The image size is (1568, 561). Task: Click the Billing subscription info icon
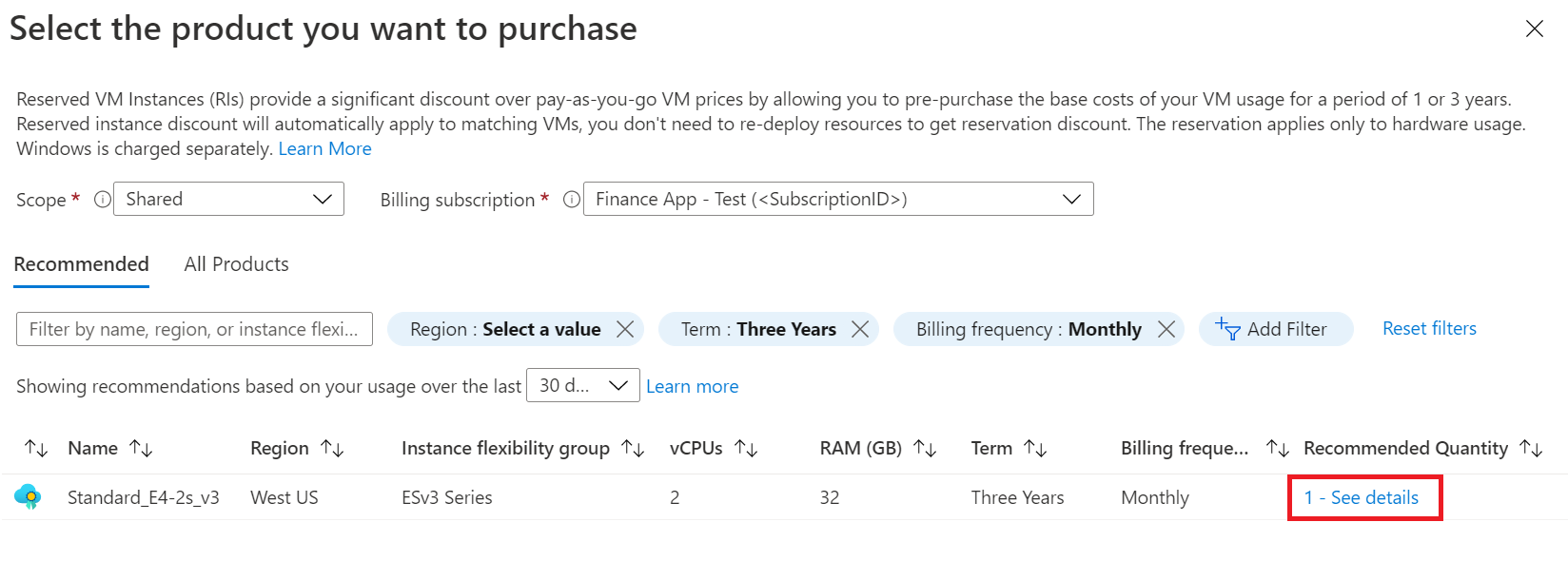[x=571, y=200]
